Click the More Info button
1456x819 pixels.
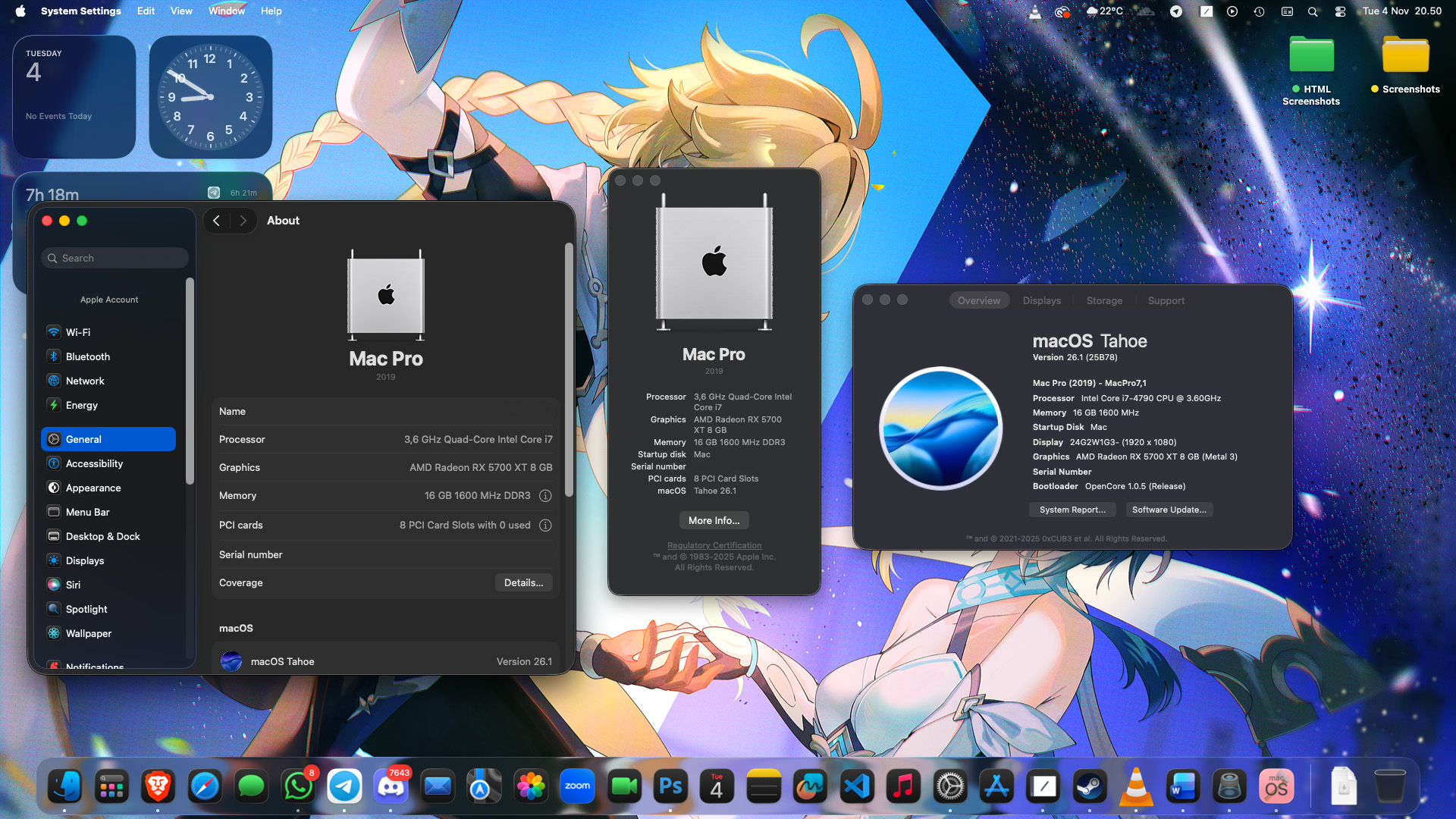click(x=714, y=520)
